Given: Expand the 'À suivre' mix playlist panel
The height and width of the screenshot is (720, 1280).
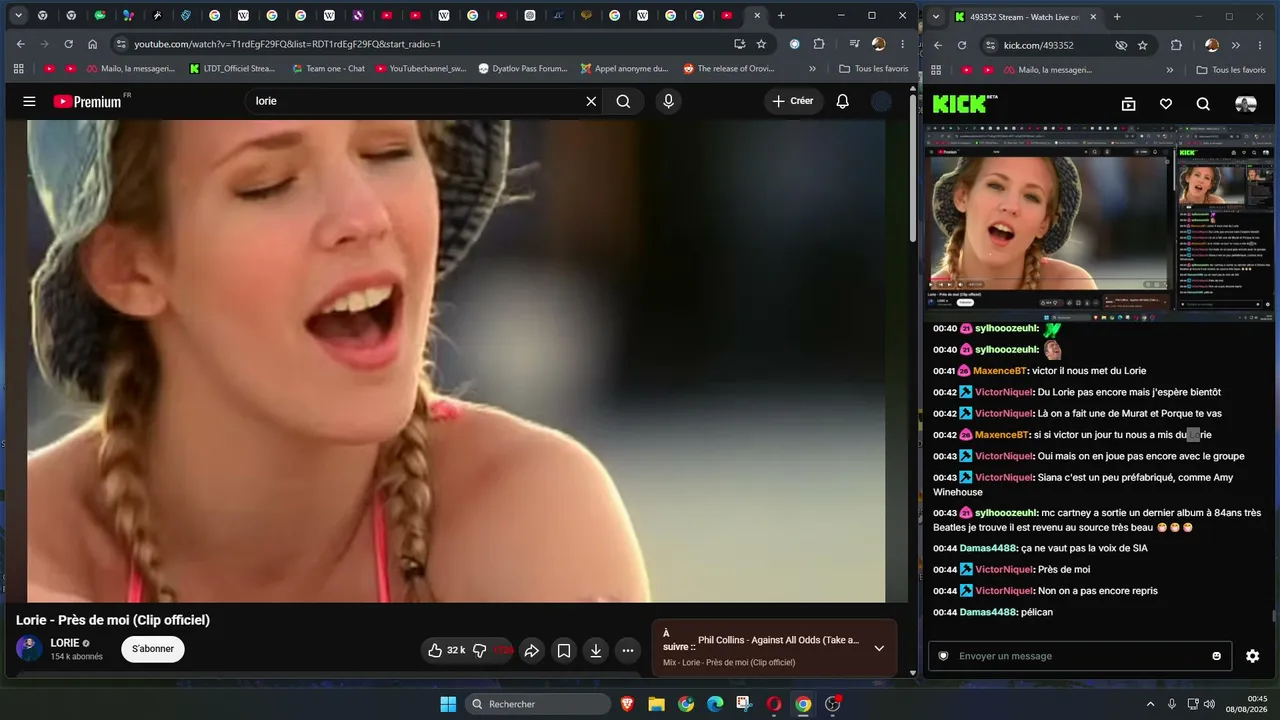Looking at the screenshot, I should click(879, 648).
